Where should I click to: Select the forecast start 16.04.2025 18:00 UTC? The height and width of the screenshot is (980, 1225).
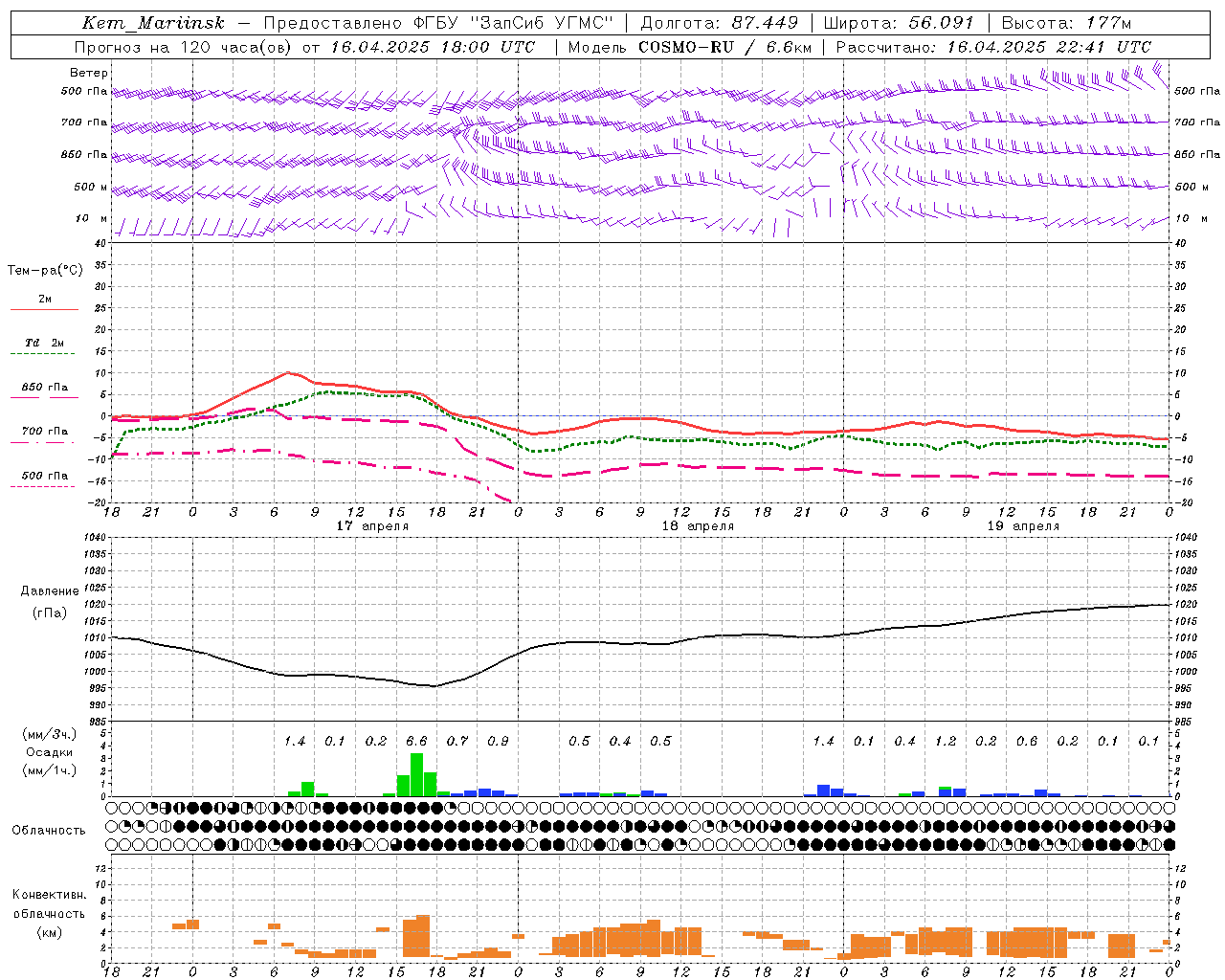point(434,47)
